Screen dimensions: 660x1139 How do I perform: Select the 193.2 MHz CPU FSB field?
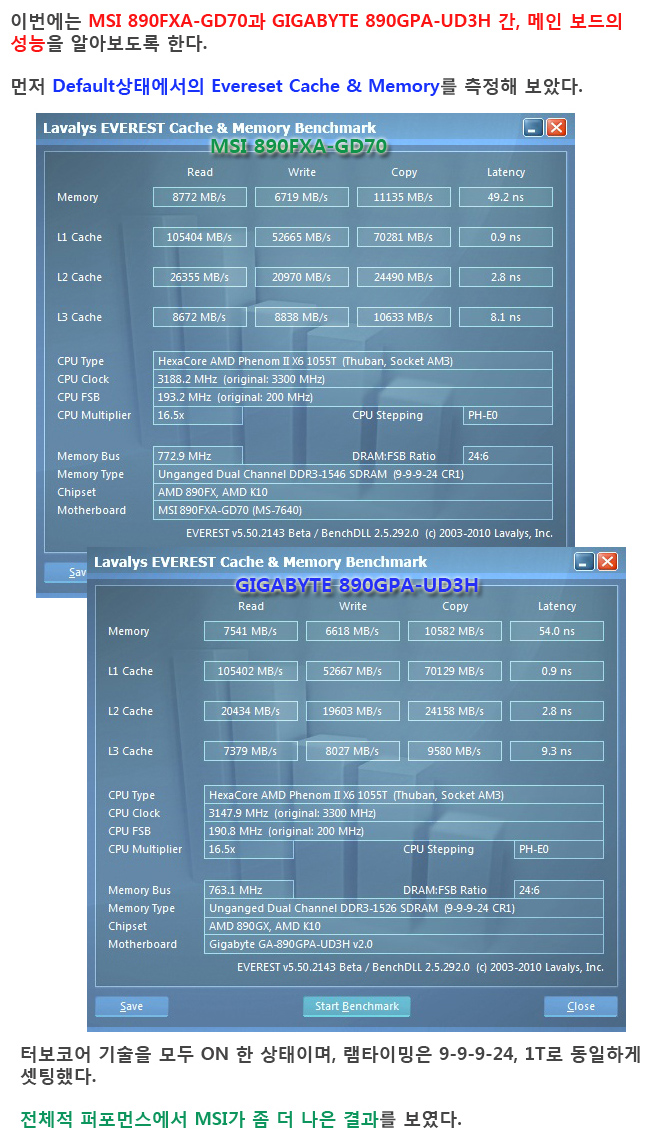point(353,397)
